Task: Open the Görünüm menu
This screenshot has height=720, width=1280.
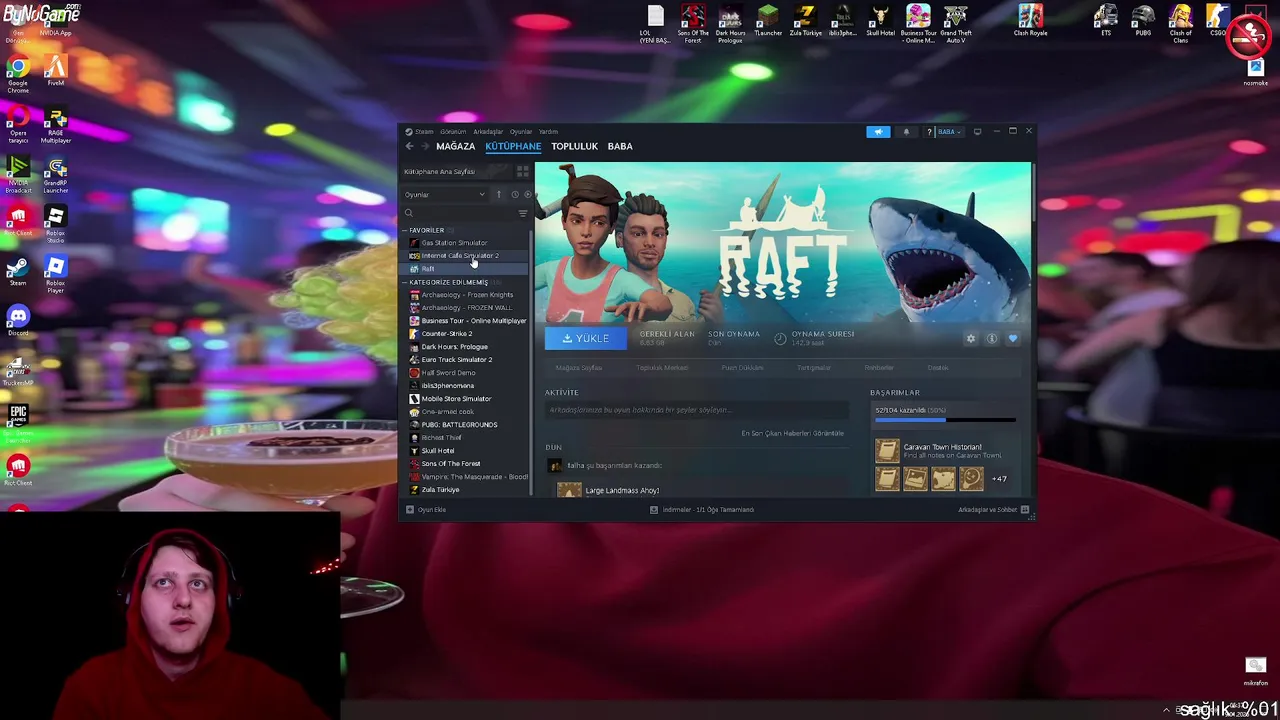Action: pos(453,131)
